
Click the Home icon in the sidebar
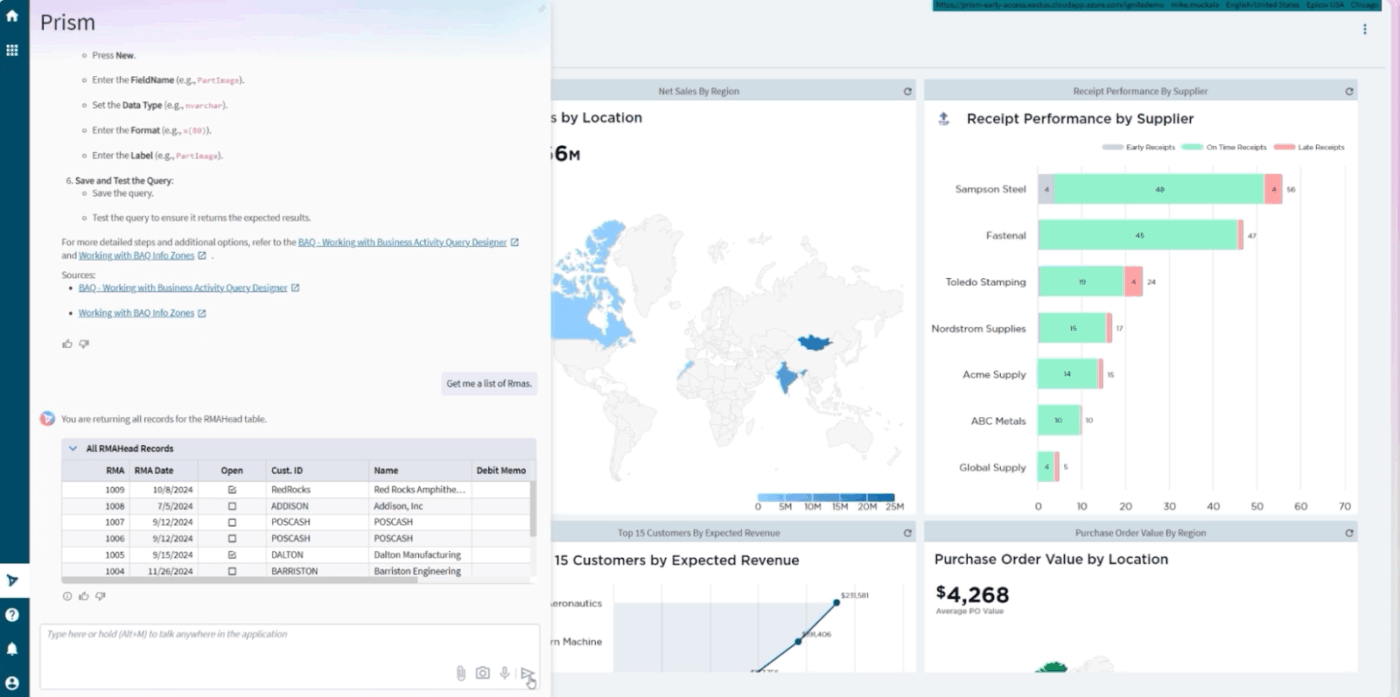[12, 17]
